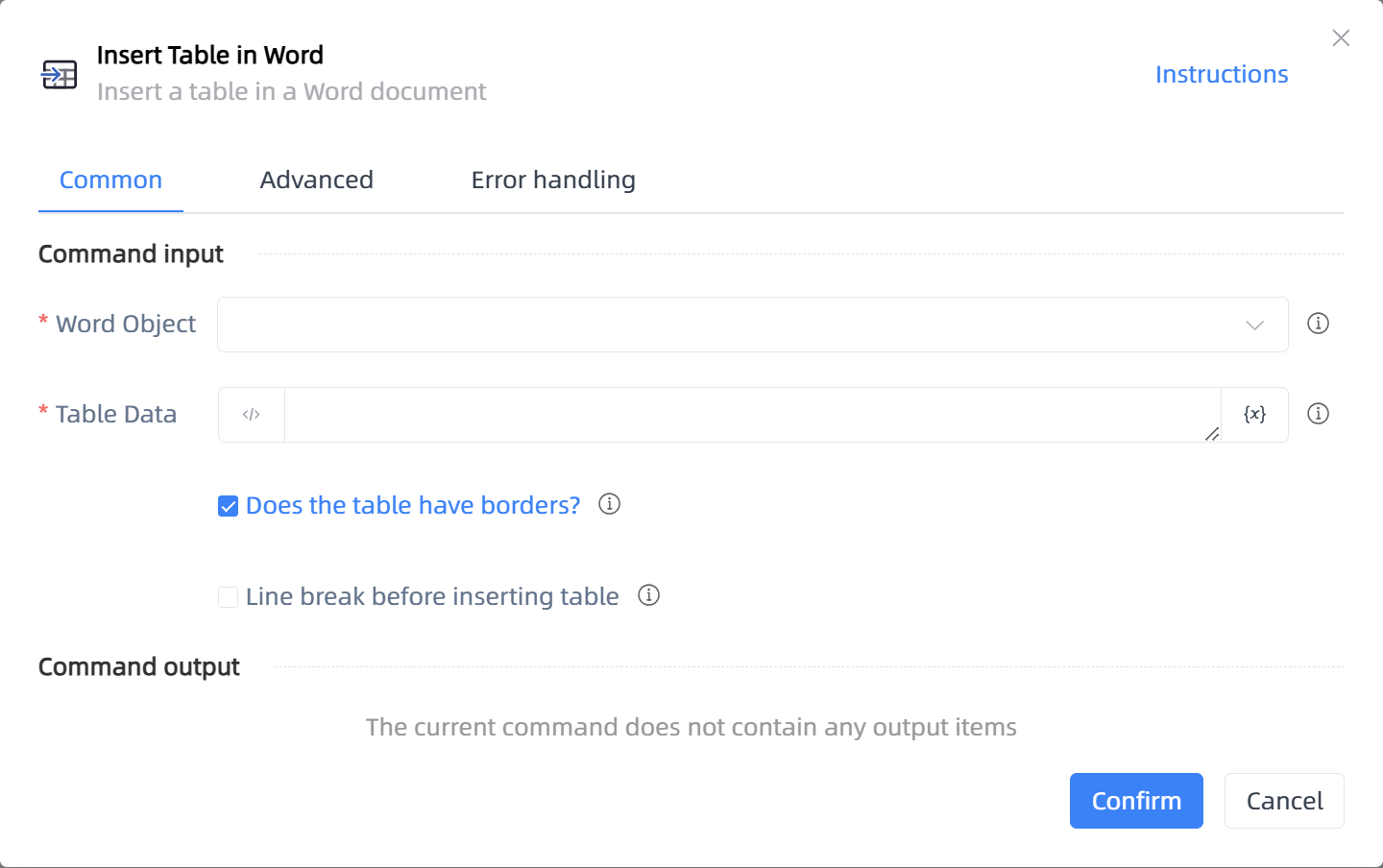Expand the Word Object dropdown

click(x=752, y=325)
